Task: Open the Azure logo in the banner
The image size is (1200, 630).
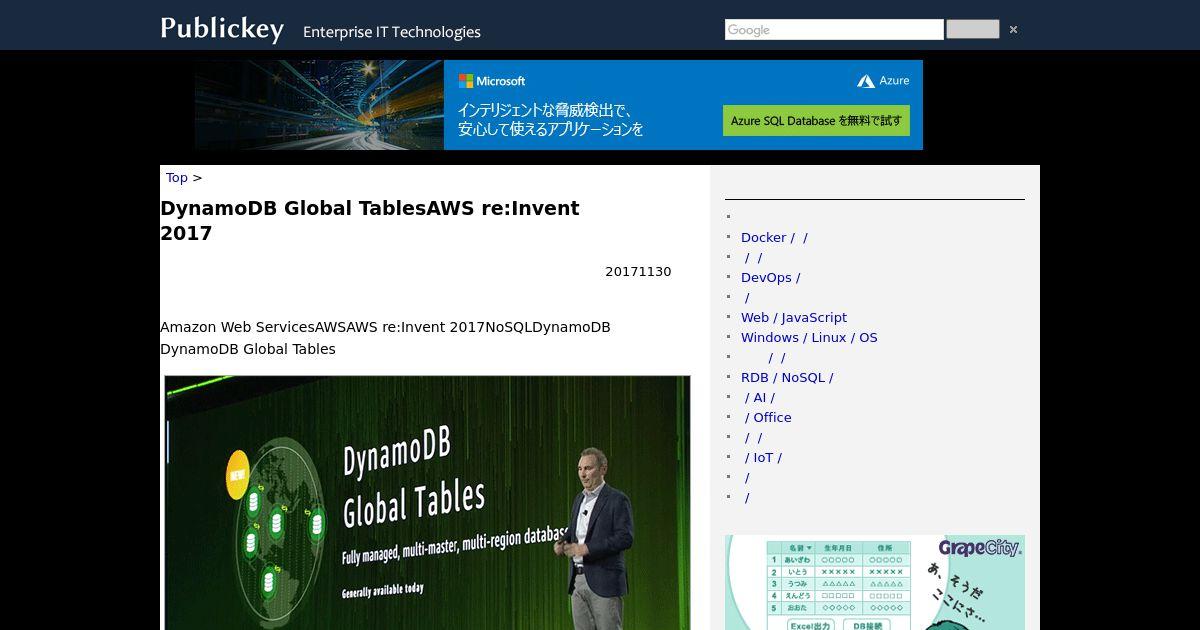Action: [x=883, y=81]
